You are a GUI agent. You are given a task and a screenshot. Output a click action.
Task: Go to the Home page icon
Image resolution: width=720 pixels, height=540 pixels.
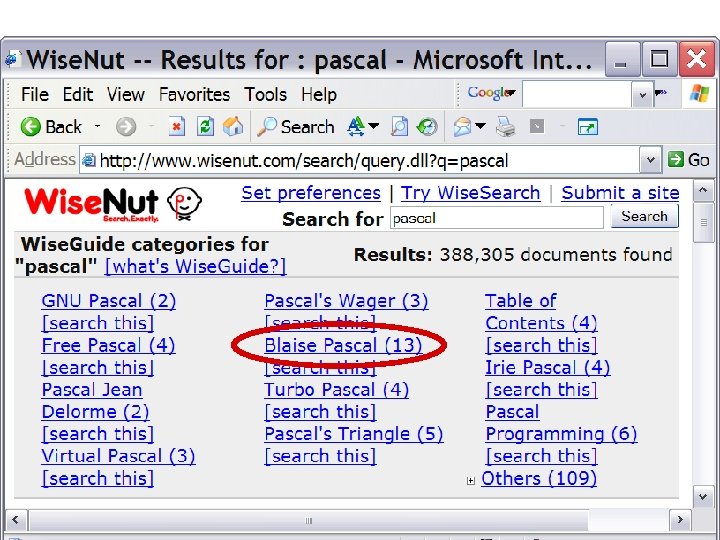pos(233,126)
